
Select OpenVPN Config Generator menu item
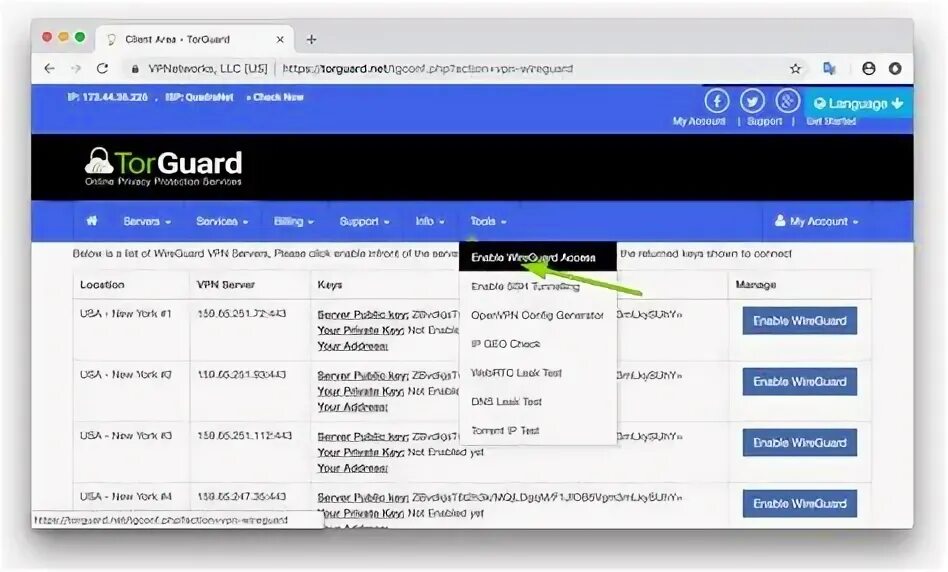click(537, 315)
